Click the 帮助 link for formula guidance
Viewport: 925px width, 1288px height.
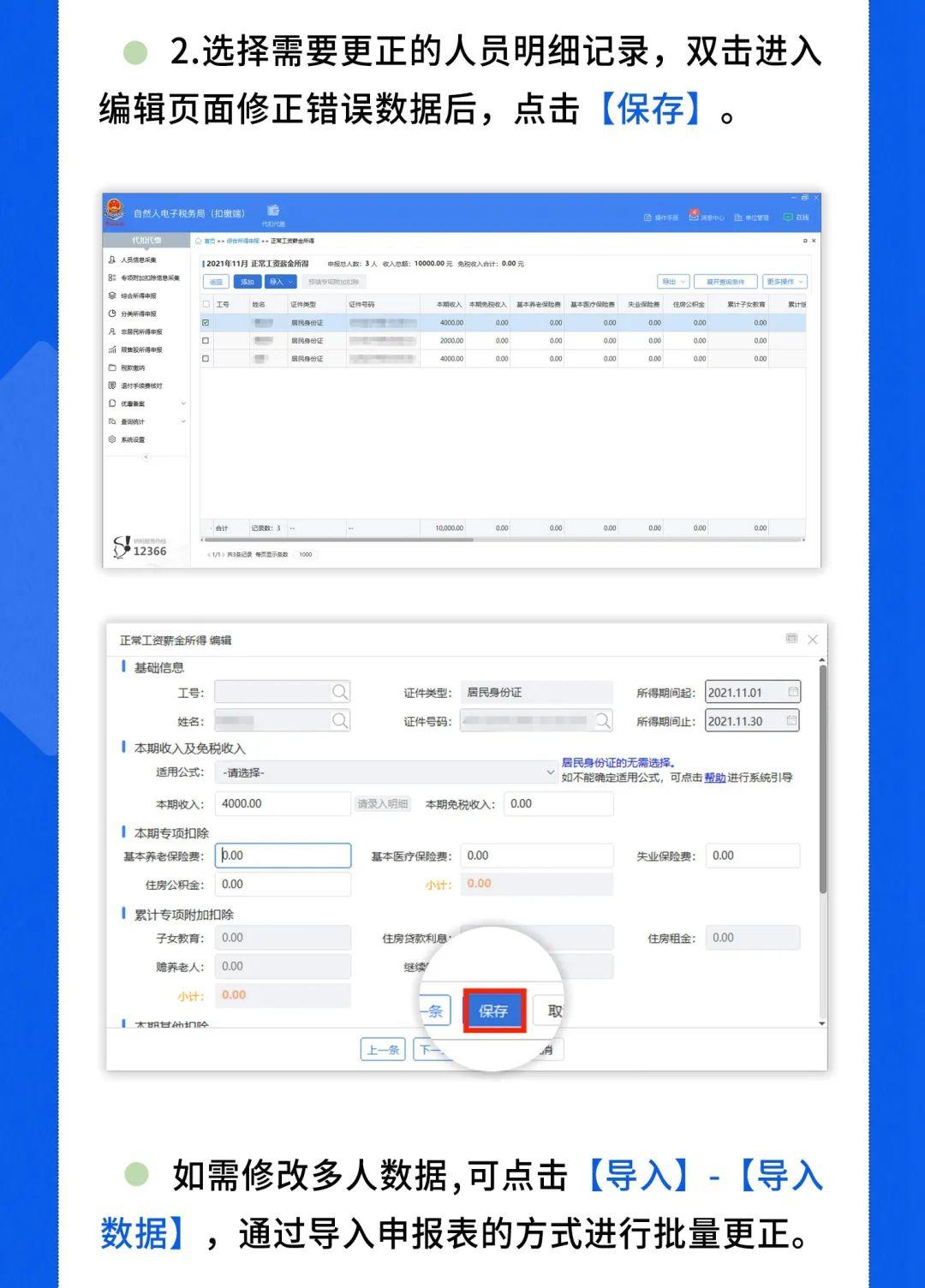[714, 778]
